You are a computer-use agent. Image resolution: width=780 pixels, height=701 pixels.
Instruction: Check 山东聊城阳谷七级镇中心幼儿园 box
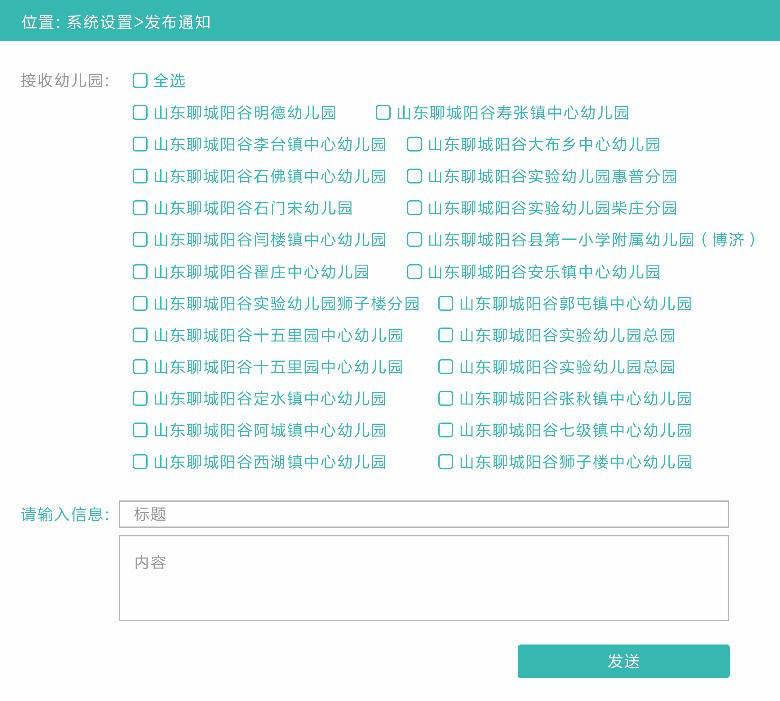[445, 430]
